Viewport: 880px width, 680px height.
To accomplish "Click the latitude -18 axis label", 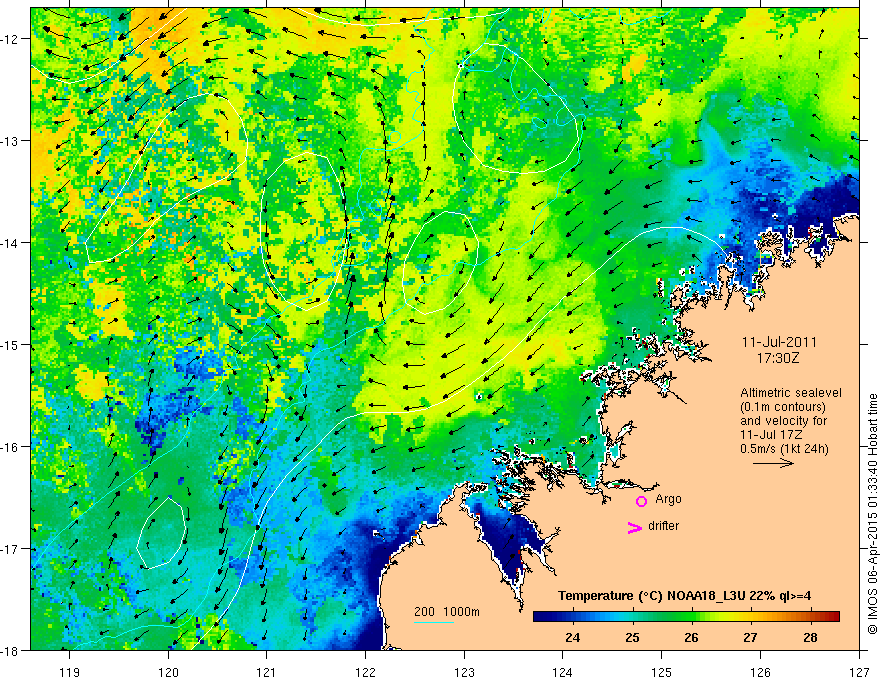I will click(x=10, y=650).
